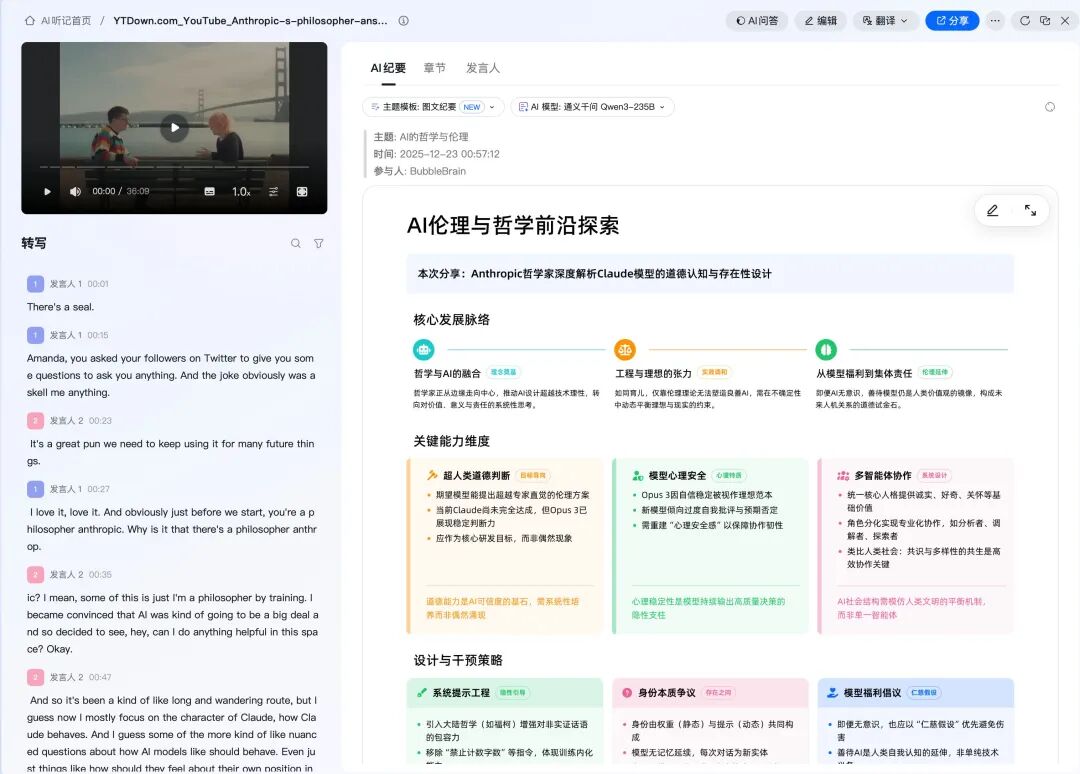
Task: Change playback speed 1.0x
Action: 241,191
